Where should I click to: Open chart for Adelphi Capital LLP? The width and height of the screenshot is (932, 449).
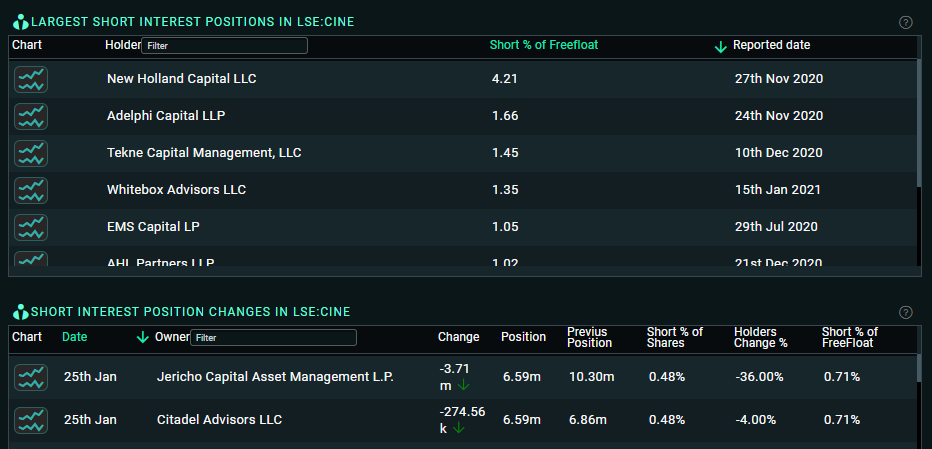coord(31,116)
